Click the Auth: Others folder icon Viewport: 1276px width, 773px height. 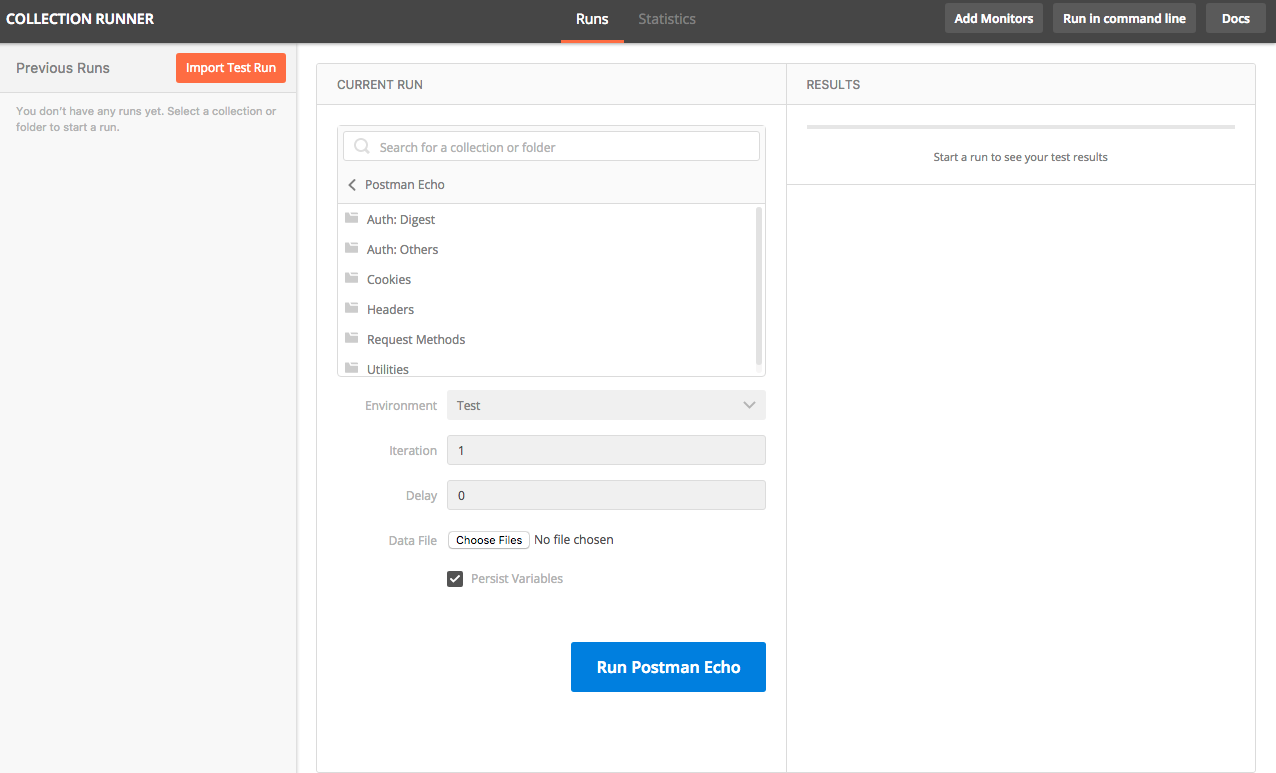352,248
